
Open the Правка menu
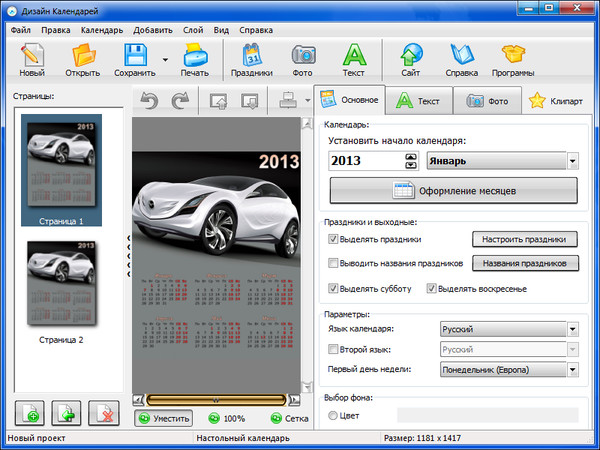coord(55,30)
